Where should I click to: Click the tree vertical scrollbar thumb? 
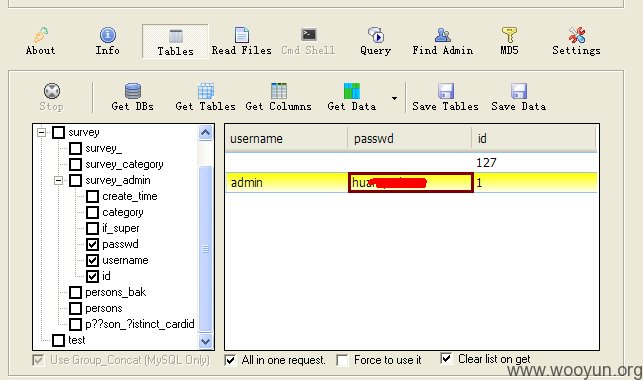(205, 248)
